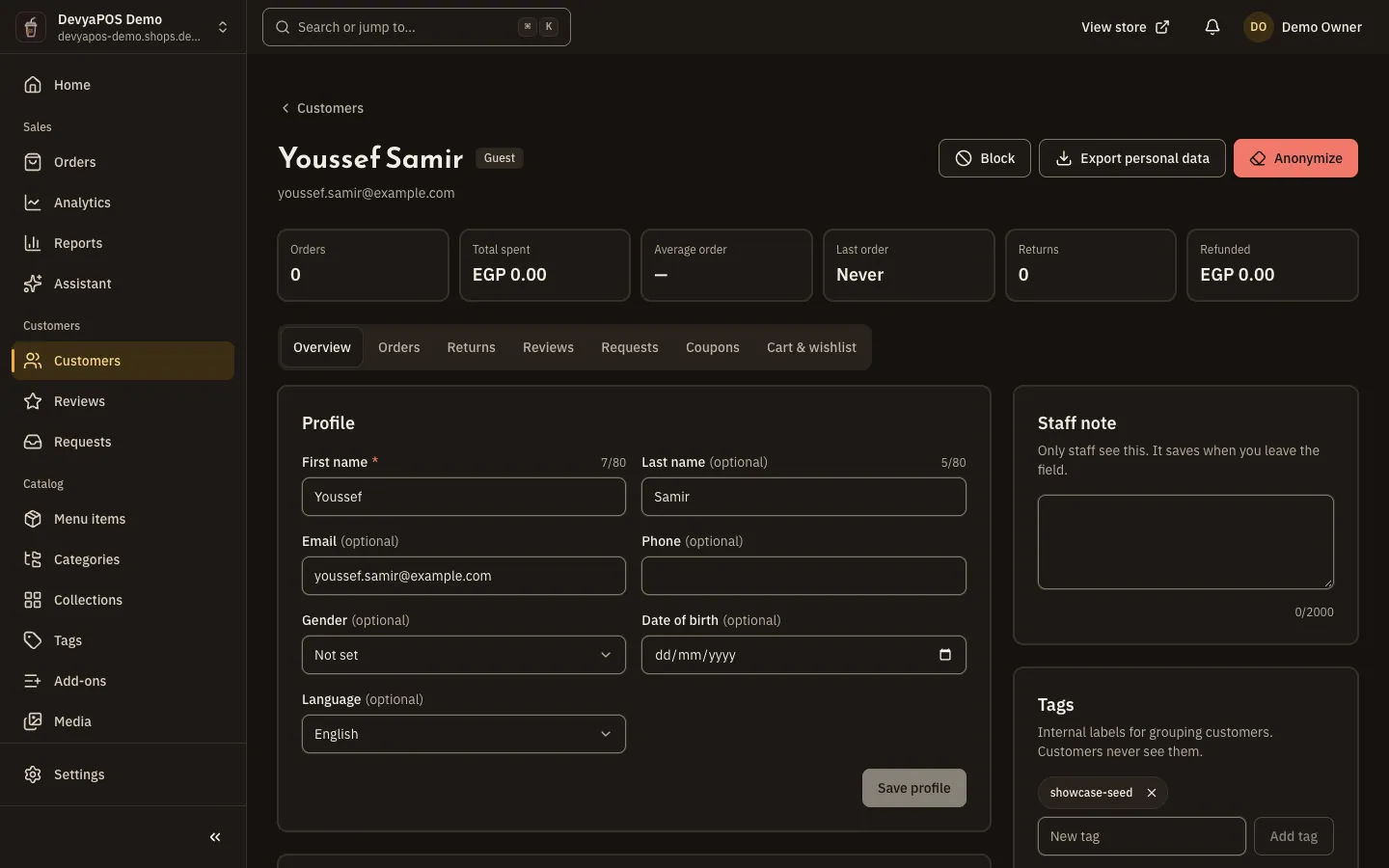
Task: Open Reviews in the sidebar
Action: coord(123,401)
